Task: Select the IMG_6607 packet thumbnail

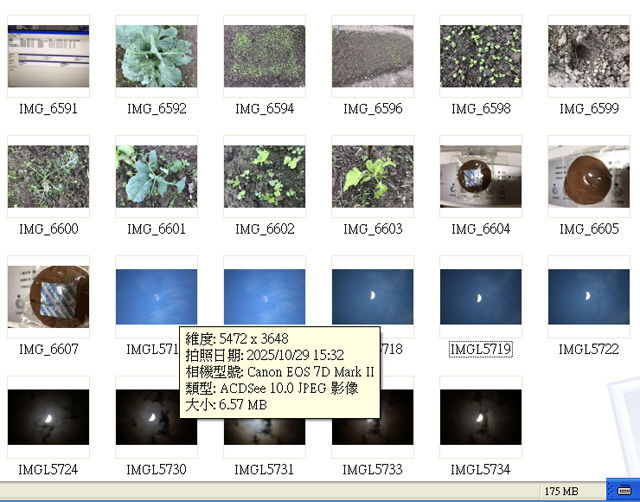Action: [x=48, y=297]
